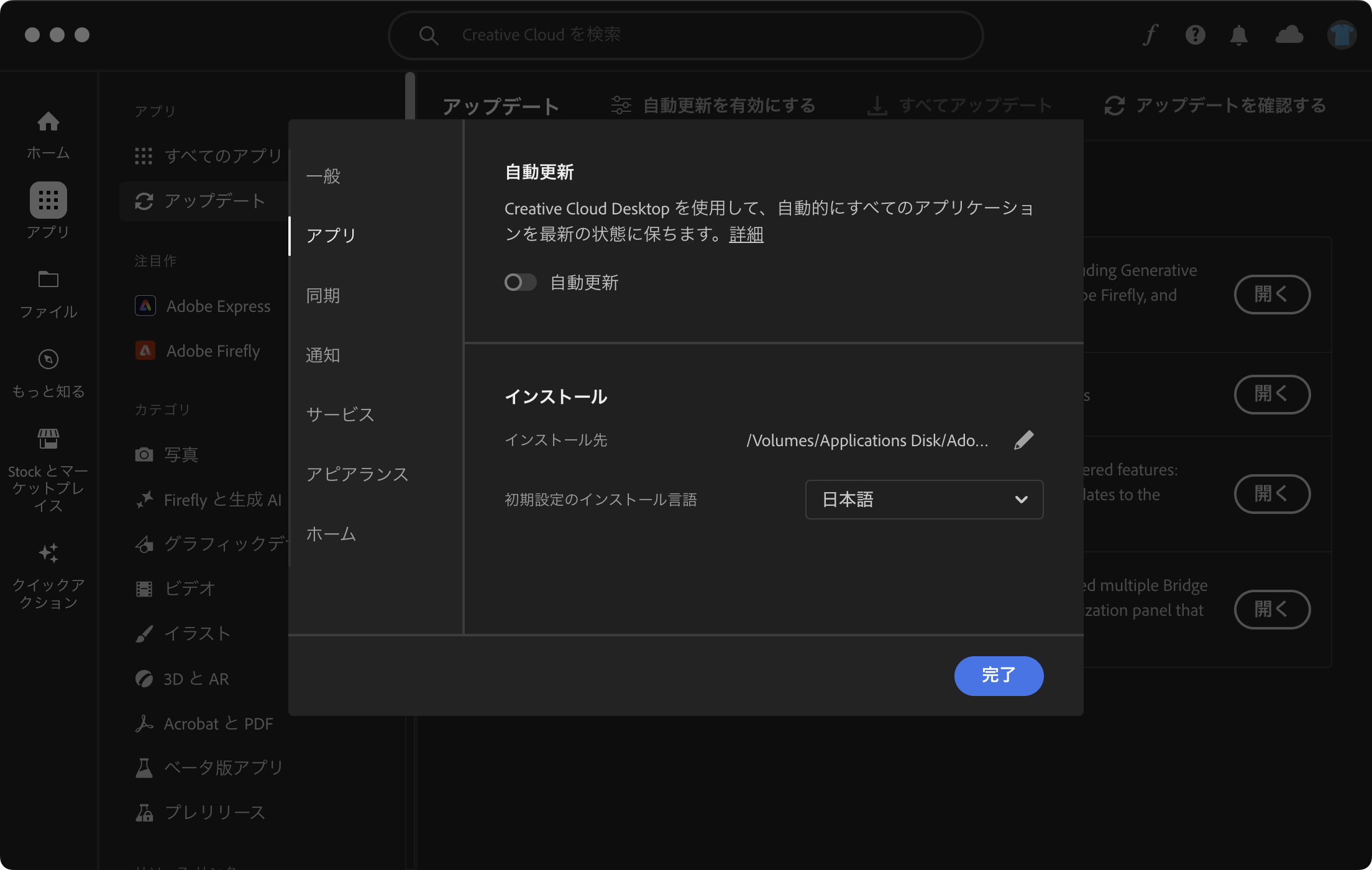
Task: Click アップデートを確認する button
Action: pos(1215,106)
